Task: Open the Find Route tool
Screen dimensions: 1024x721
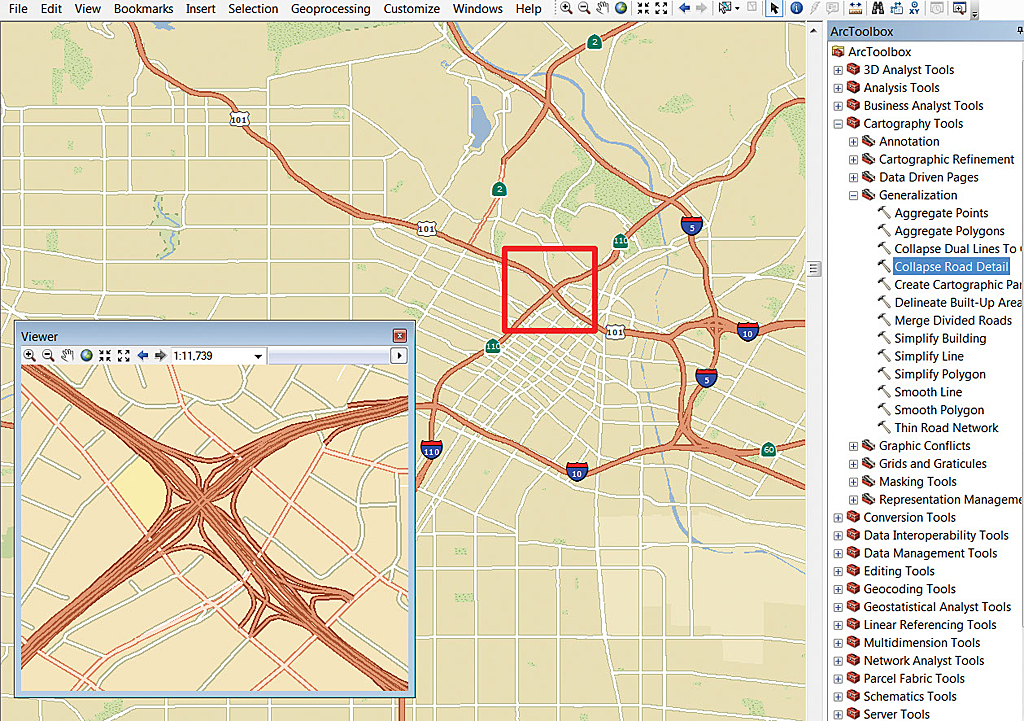Action: 896,8
